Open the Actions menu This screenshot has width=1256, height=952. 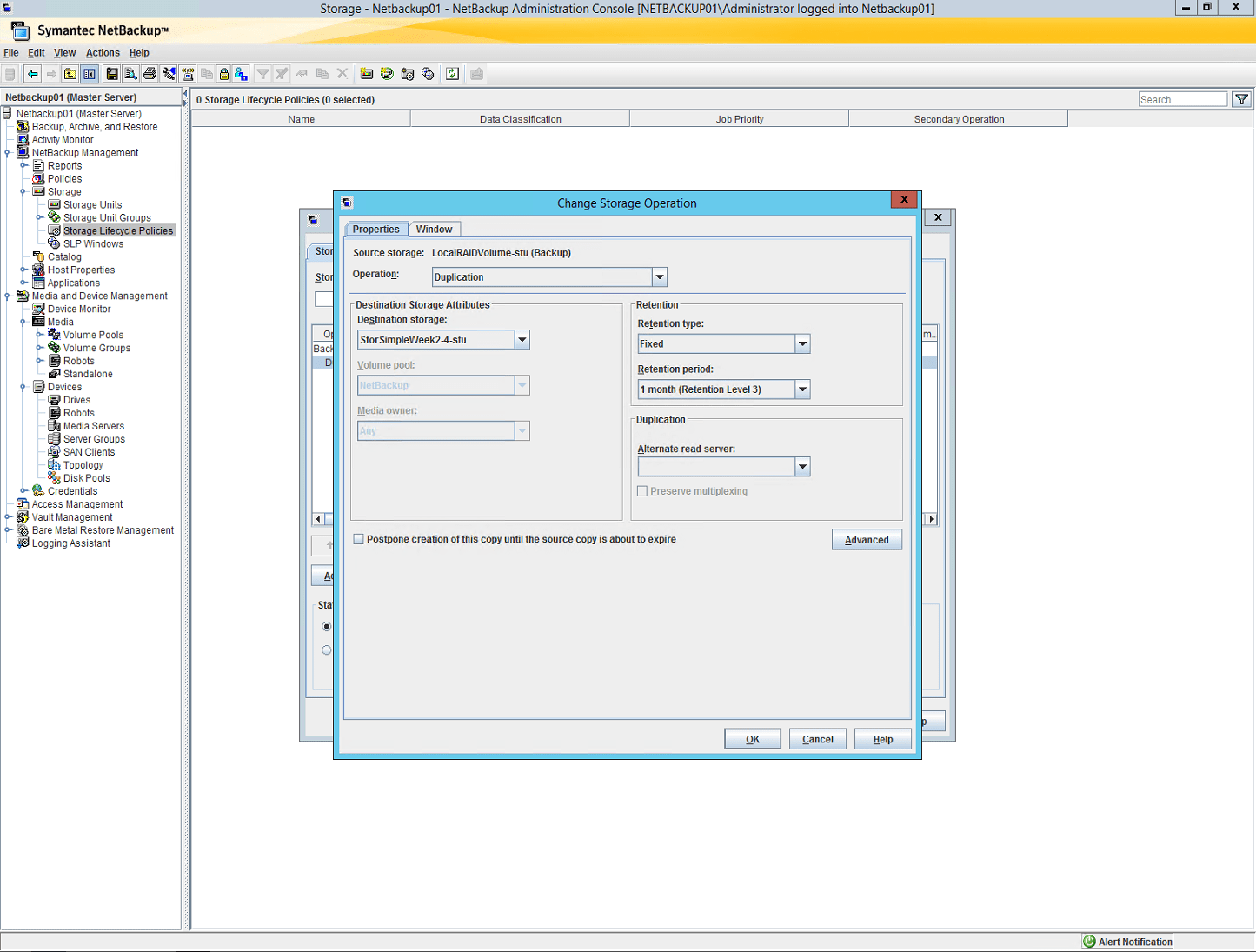tap(103, 52)
